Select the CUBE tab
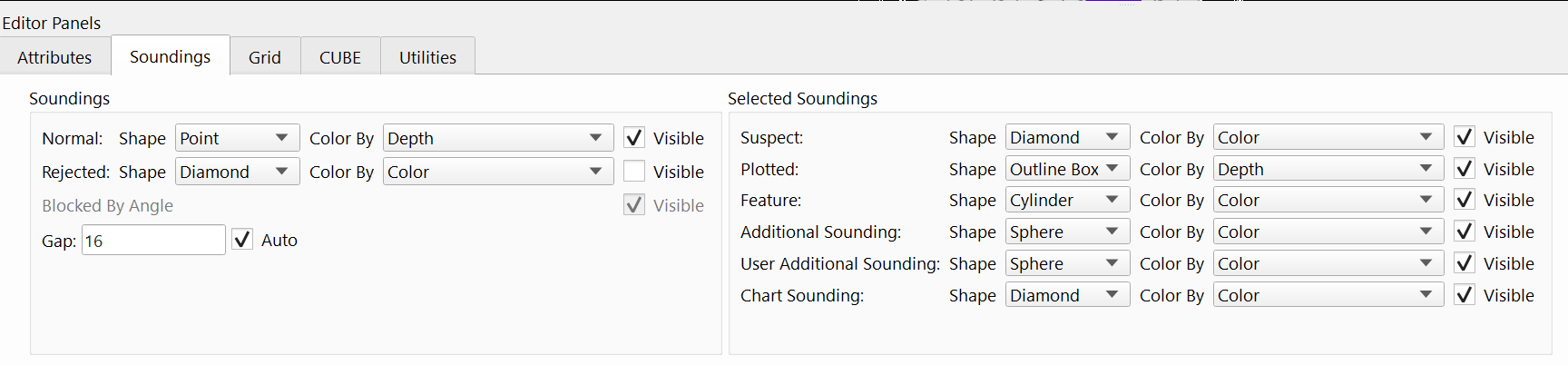Viewport: 1568px width, 365px height. pos(339,57)
